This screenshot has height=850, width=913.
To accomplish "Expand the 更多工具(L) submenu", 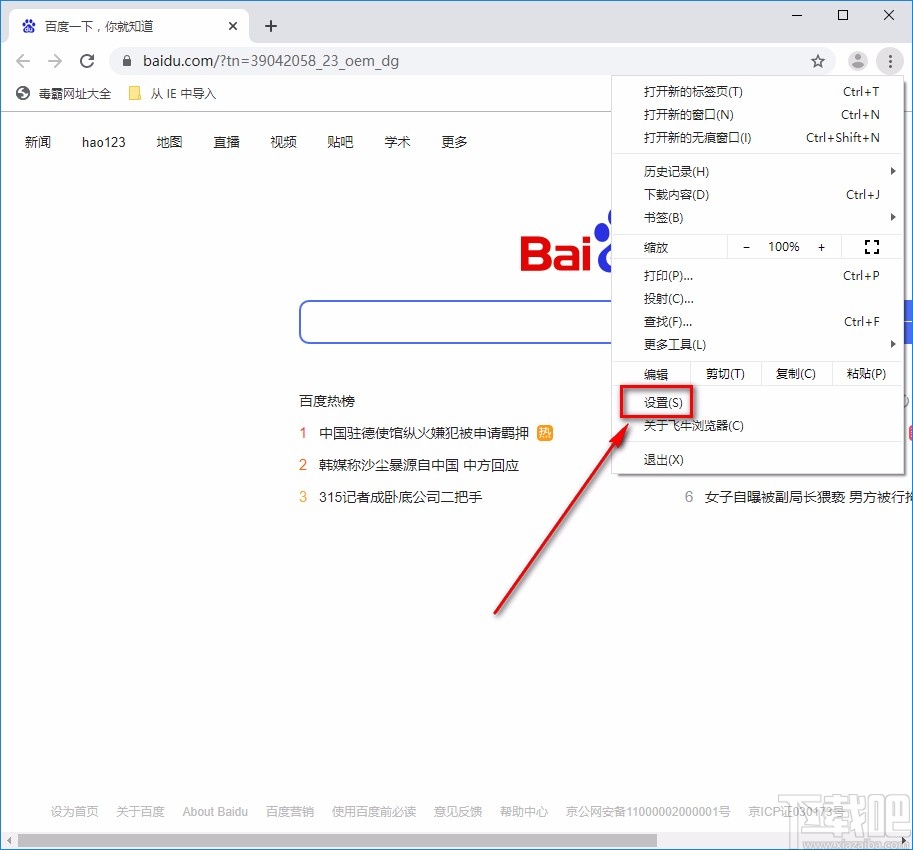I will click(x=757, y=345).
